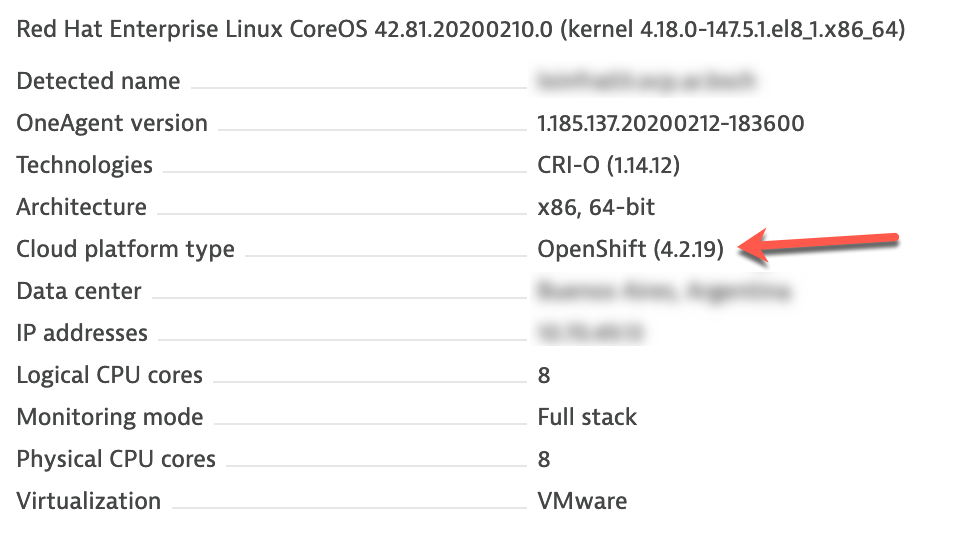Click the blurred IP address value
Screen dimensions: 956x538
click(x=590, y=333)
